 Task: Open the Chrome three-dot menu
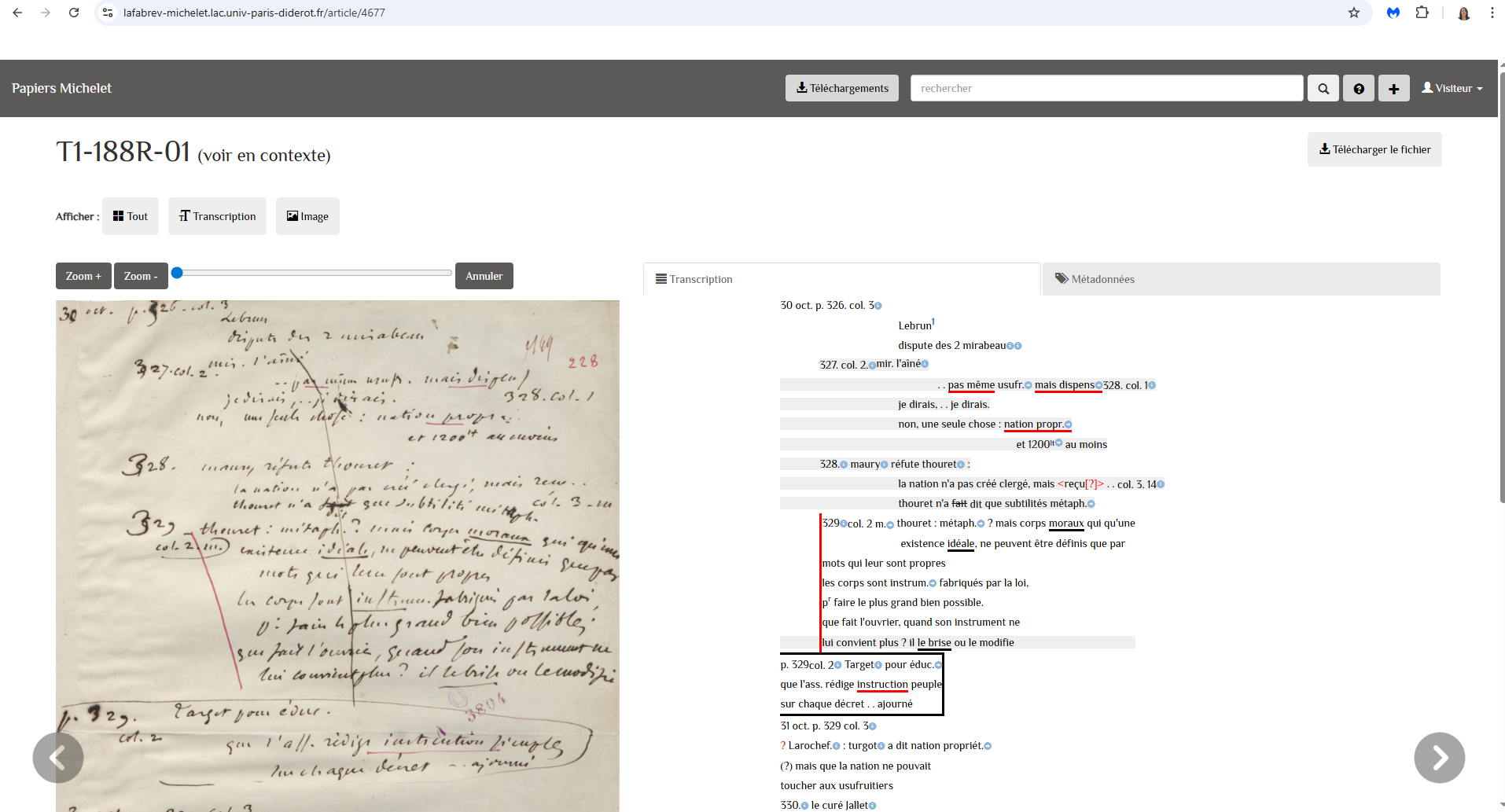[1492, 13]
